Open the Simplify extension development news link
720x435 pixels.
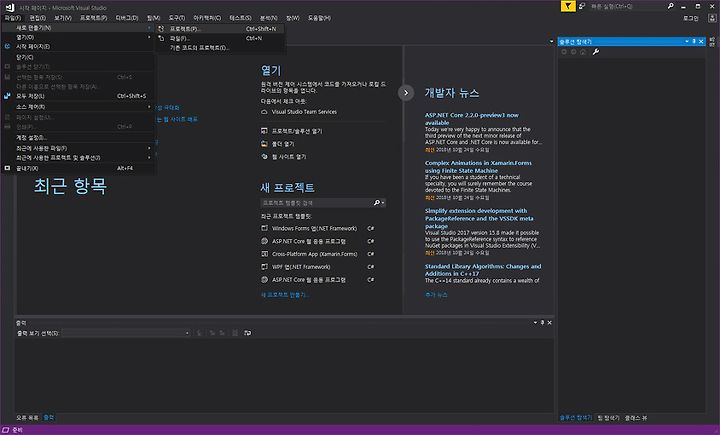[479, 218]
